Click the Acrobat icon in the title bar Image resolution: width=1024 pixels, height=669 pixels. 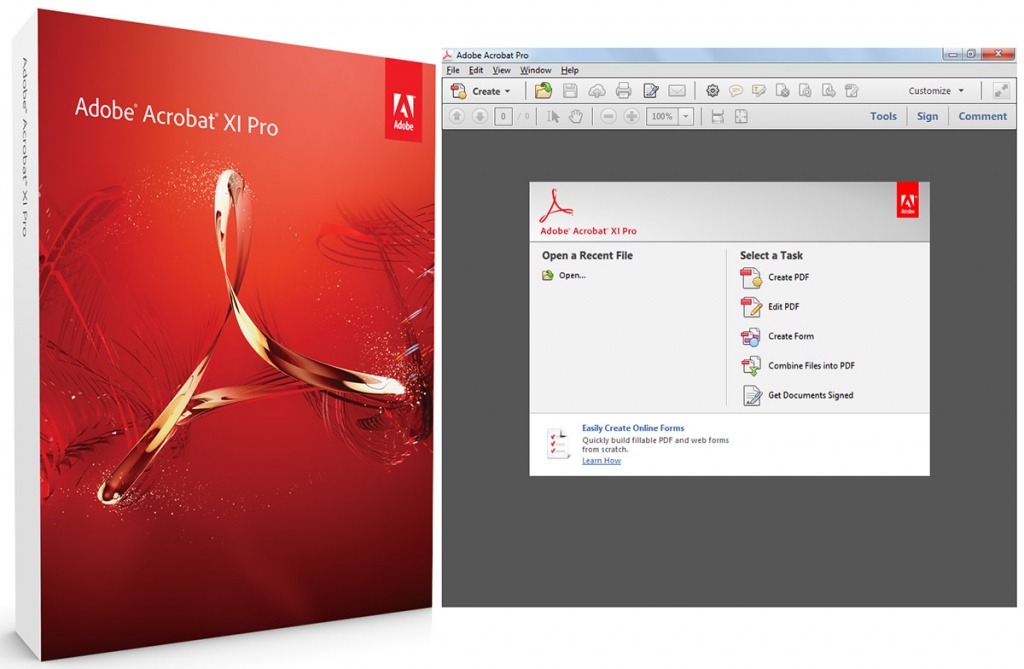pyautogui.click(x=448, y=55)
